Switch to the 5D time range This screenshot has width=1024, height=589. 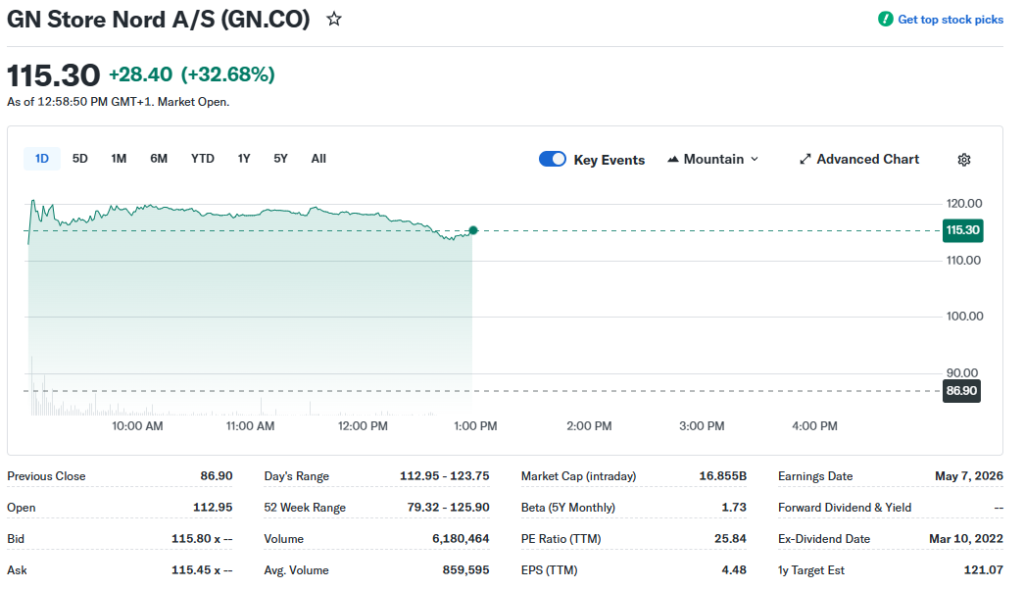click(x=80, y=159)
